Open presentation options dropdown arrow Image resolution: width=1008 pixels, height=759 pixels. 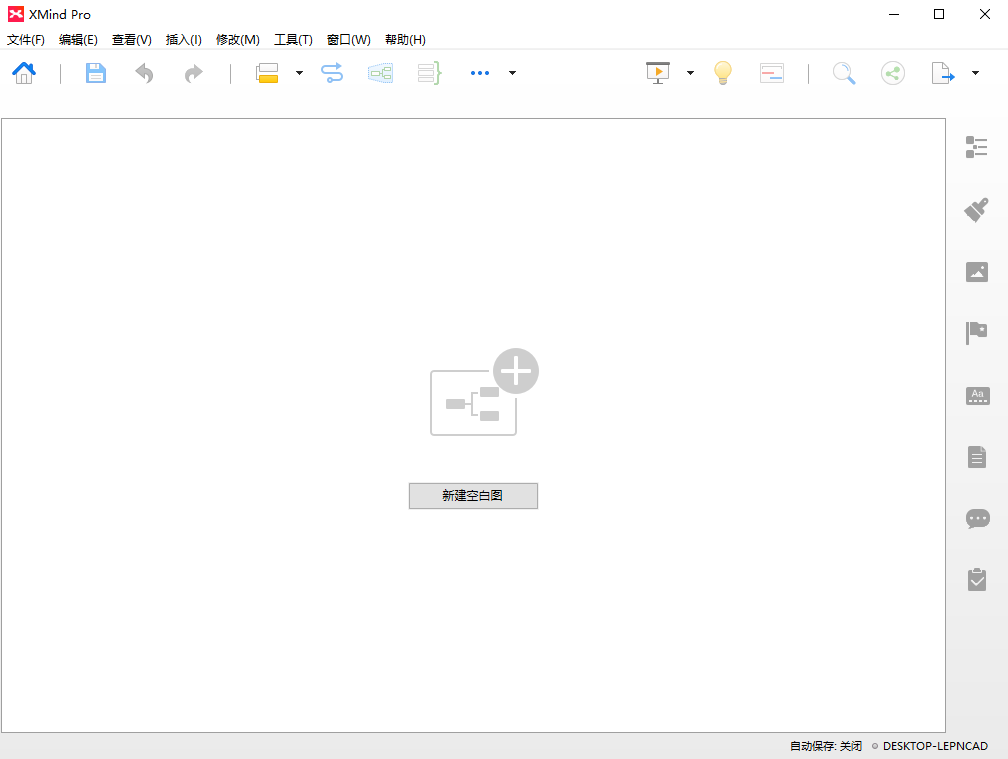point(690,73)
